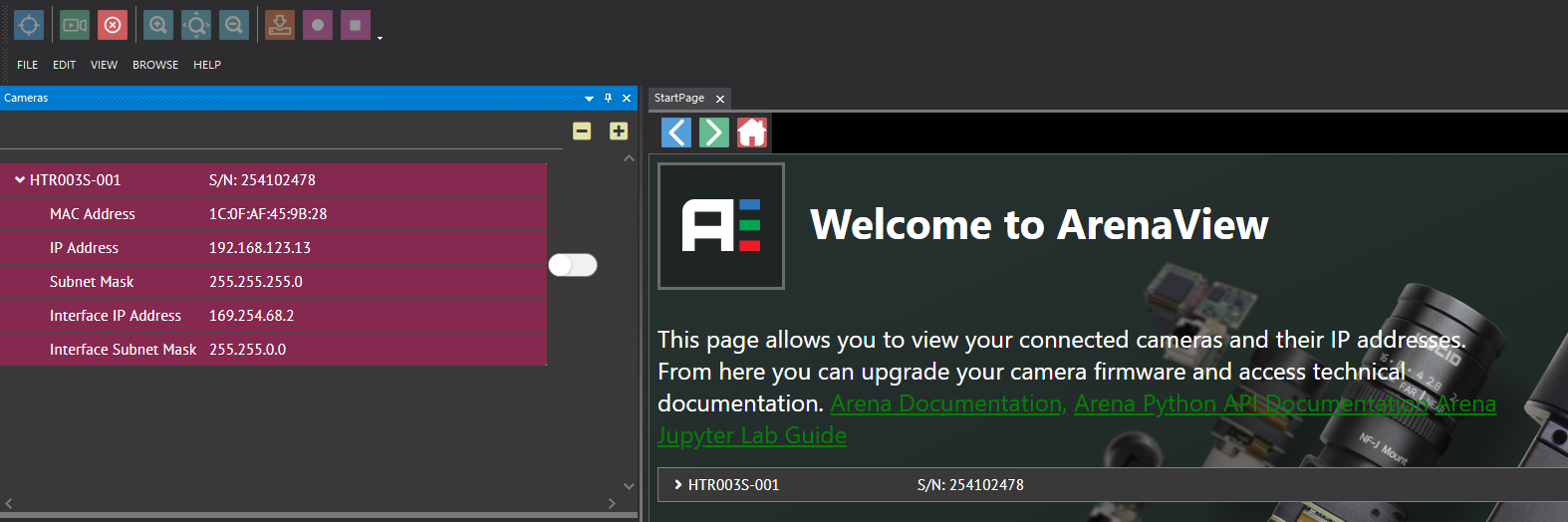Switch to the StartPage tab
Screen dimensions: 1568x522
click(679, 98)
